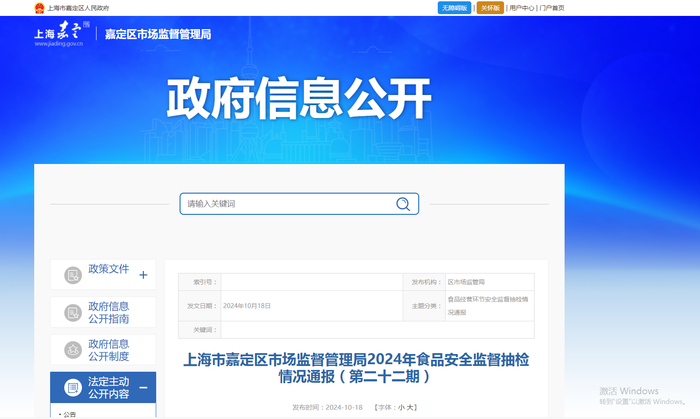Set font size to 小
Viewport: 700px width, 419px height.
coord(401,407)
